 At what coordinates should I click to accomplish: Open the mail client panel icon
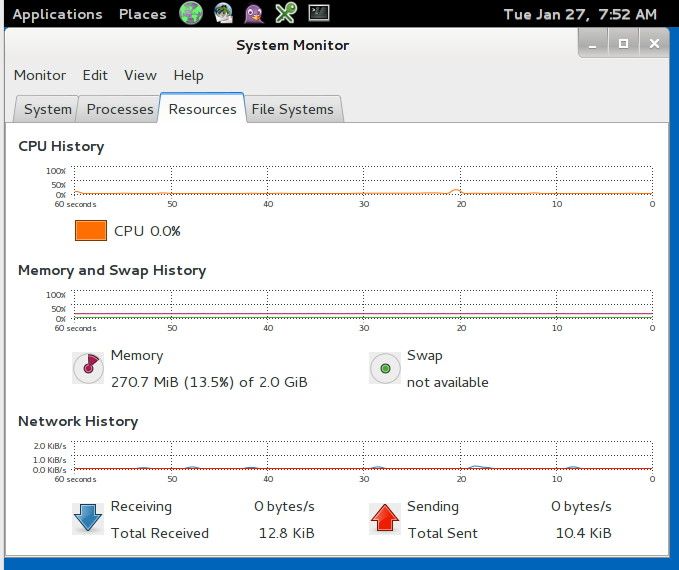coord(223,14)
